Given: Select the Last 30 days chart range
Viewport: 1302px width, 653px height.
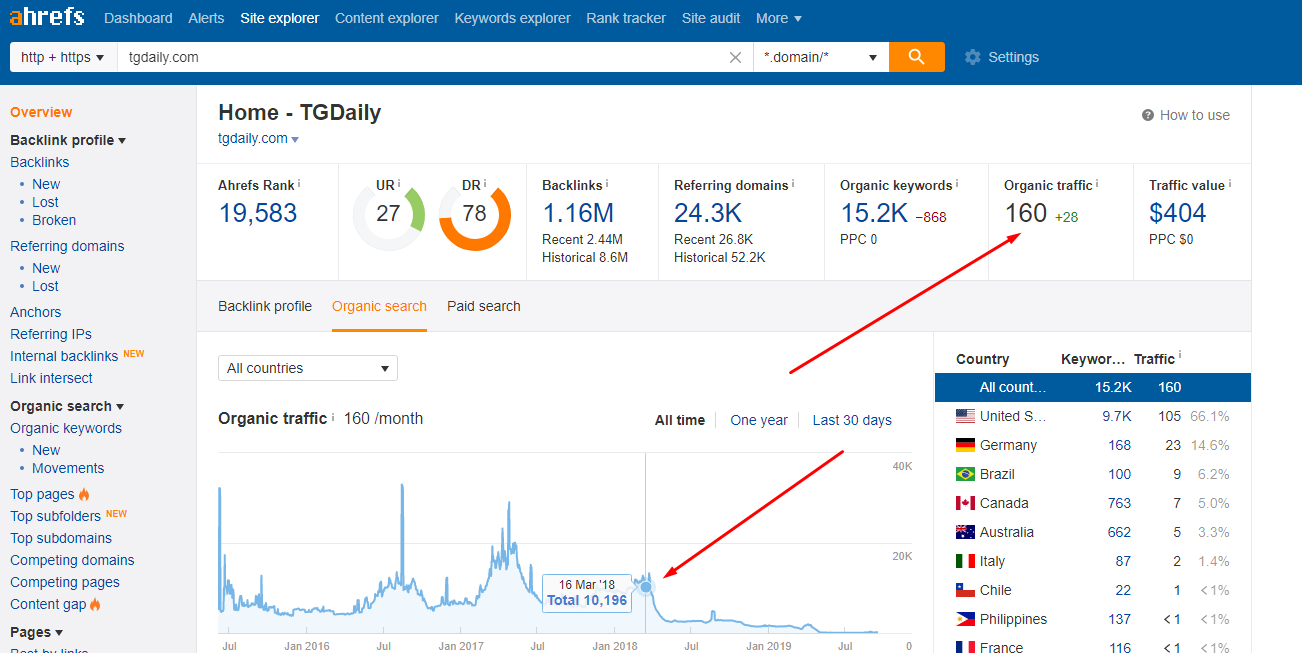Looking at the screenshot, I should [852, 420].
